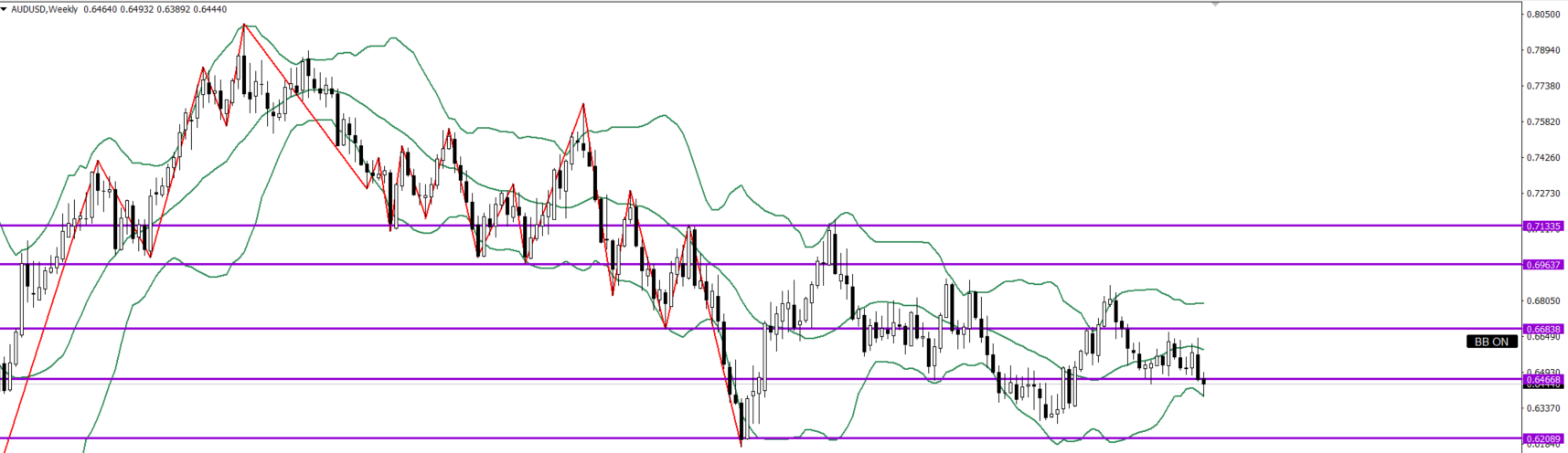
Task: Click the AUDUSD,Weekly chart title text
Action: point(45,9)
